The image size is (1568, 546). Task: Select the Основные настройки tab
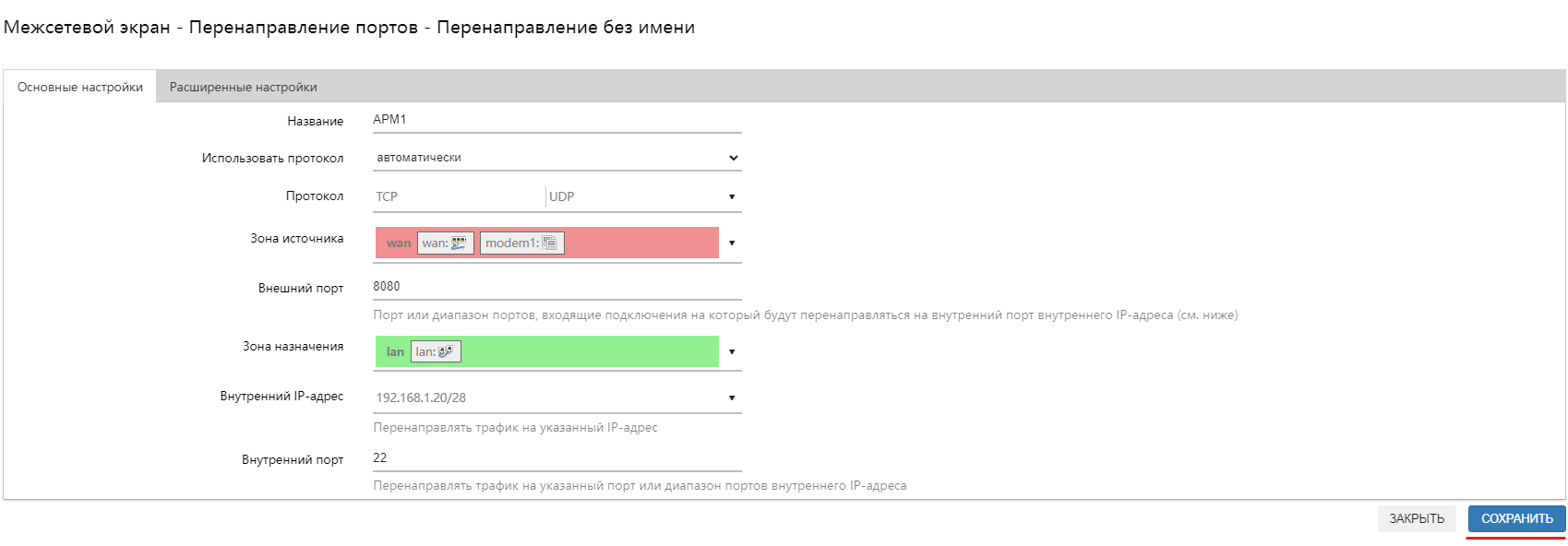tap(79, 86)
